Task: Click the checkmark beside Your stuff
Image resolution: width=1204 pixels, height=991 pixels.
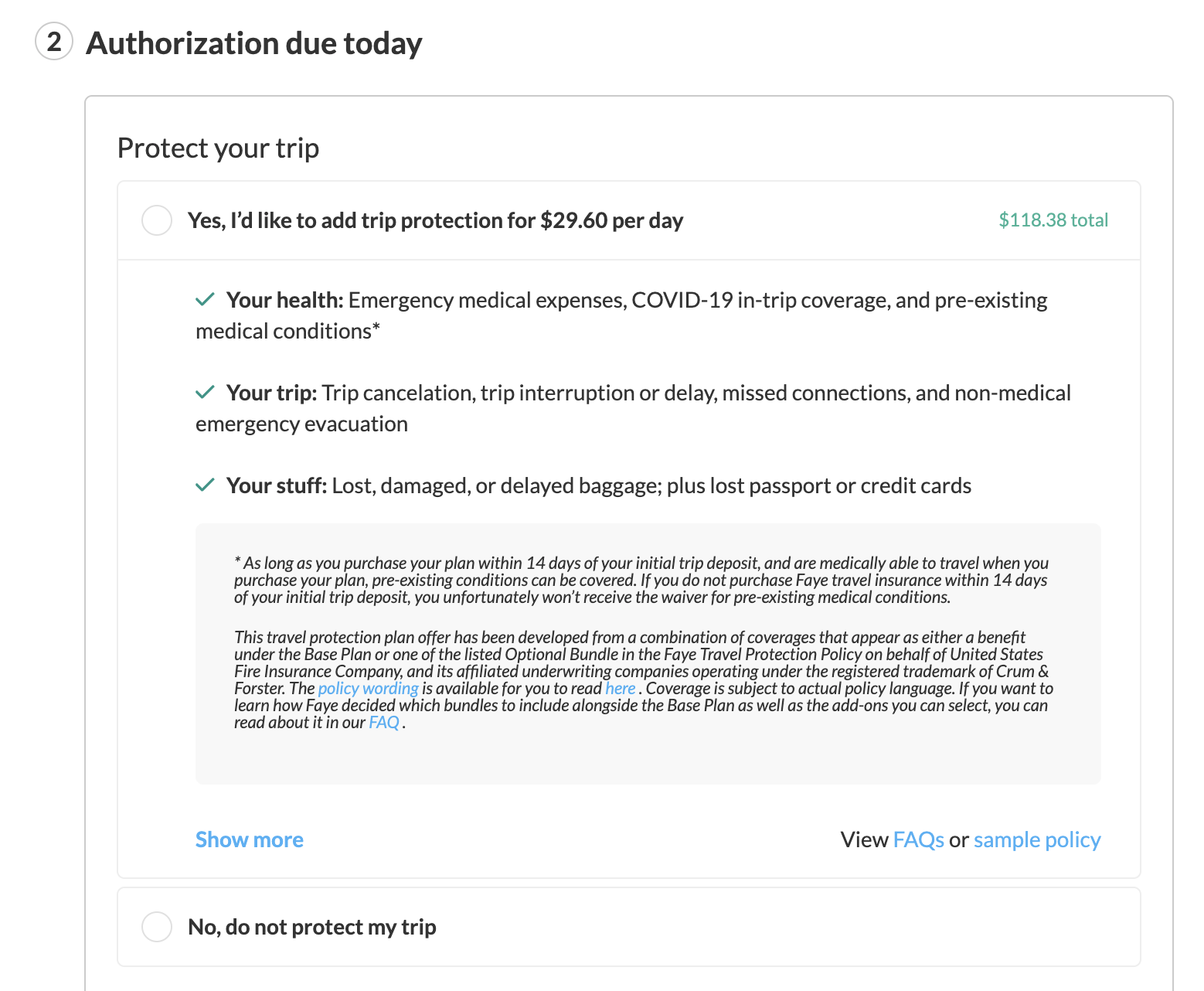Action: click(x=205, y=485)
